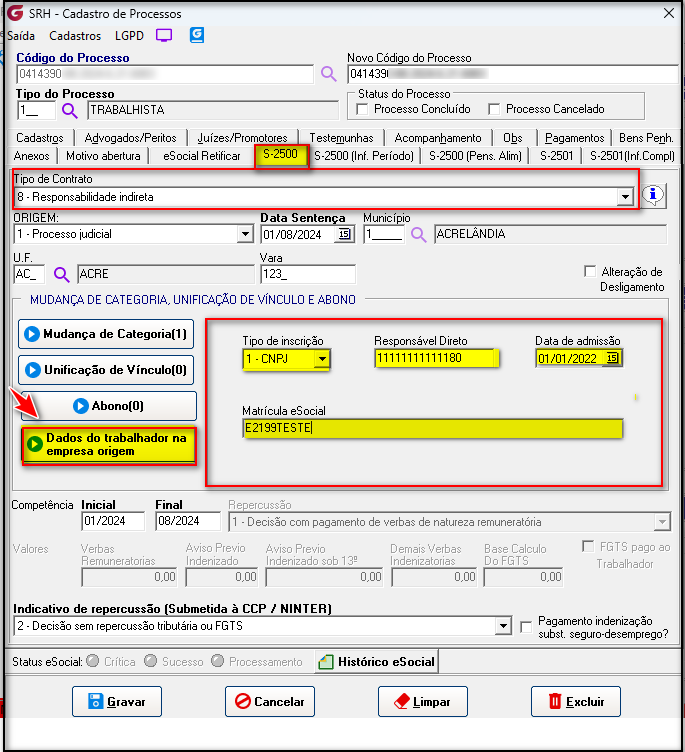
Task: Switch to the S-2500 (Pens. Alim) tab
Action: coord(475,156)
